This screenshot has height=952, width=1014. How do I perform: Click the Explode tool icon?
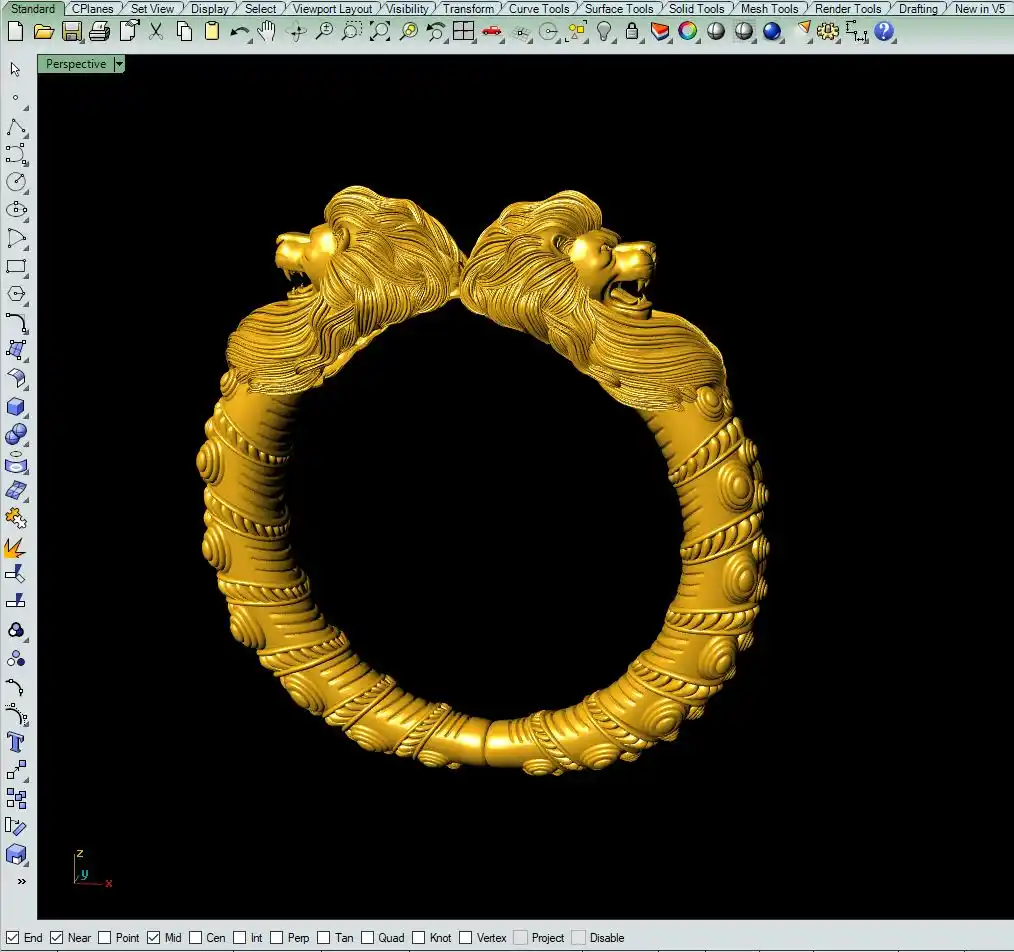tap(16, 548)
